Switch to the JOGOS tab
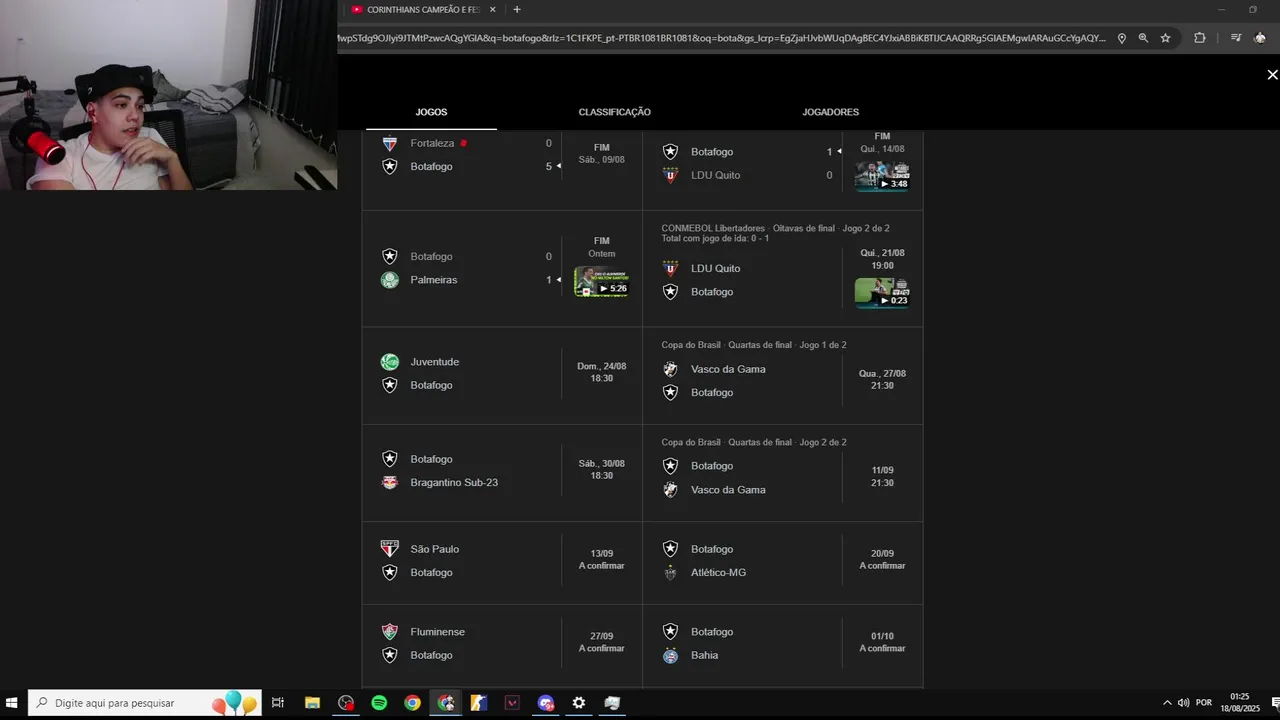The width and height of the screenshot is (1280, 720). pyautogui.click(x=431, y=112)
